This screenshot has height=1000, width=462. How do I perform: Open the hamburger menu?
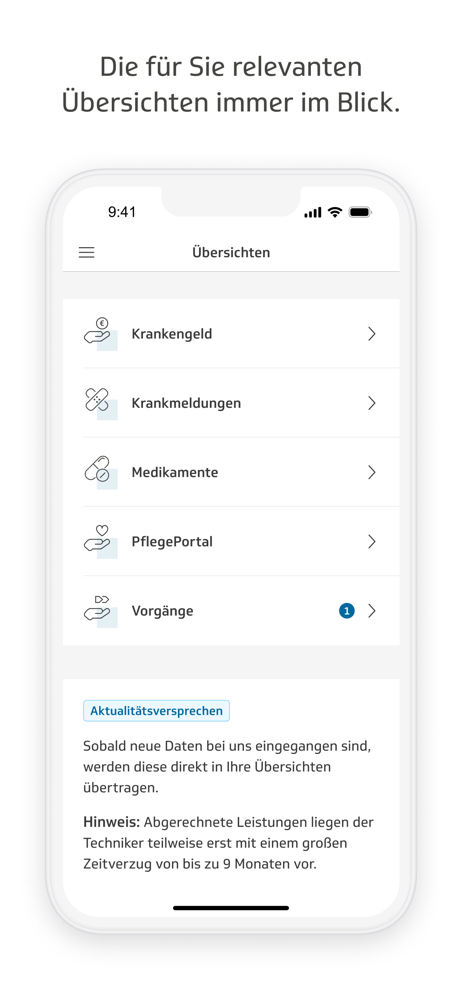point(87,253)
